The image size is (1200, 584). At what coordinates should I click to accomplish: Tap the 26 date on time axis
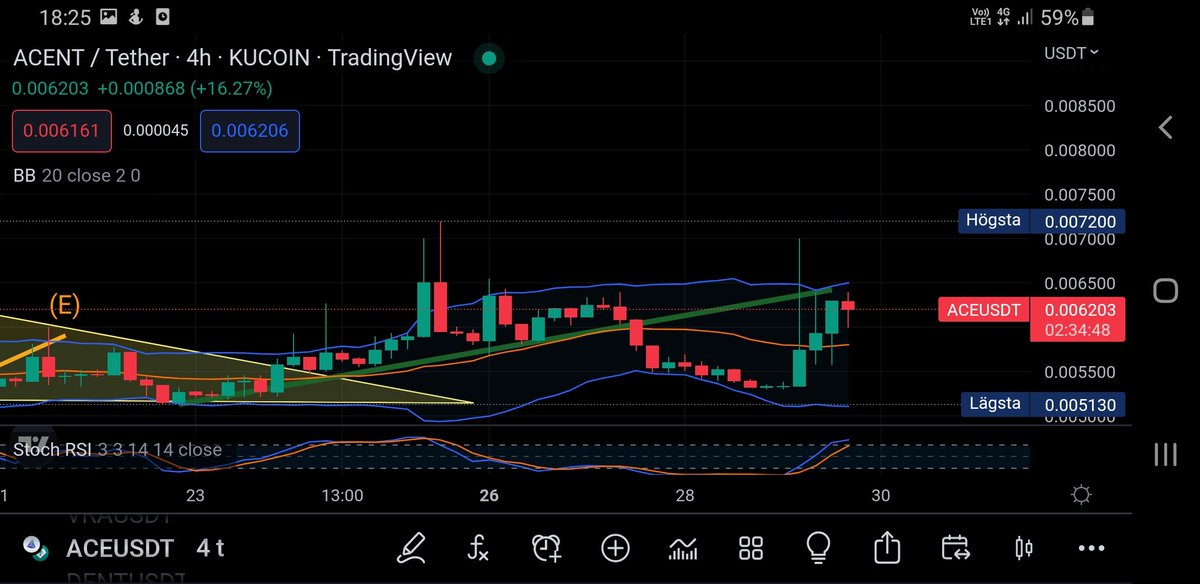point(489,495)
